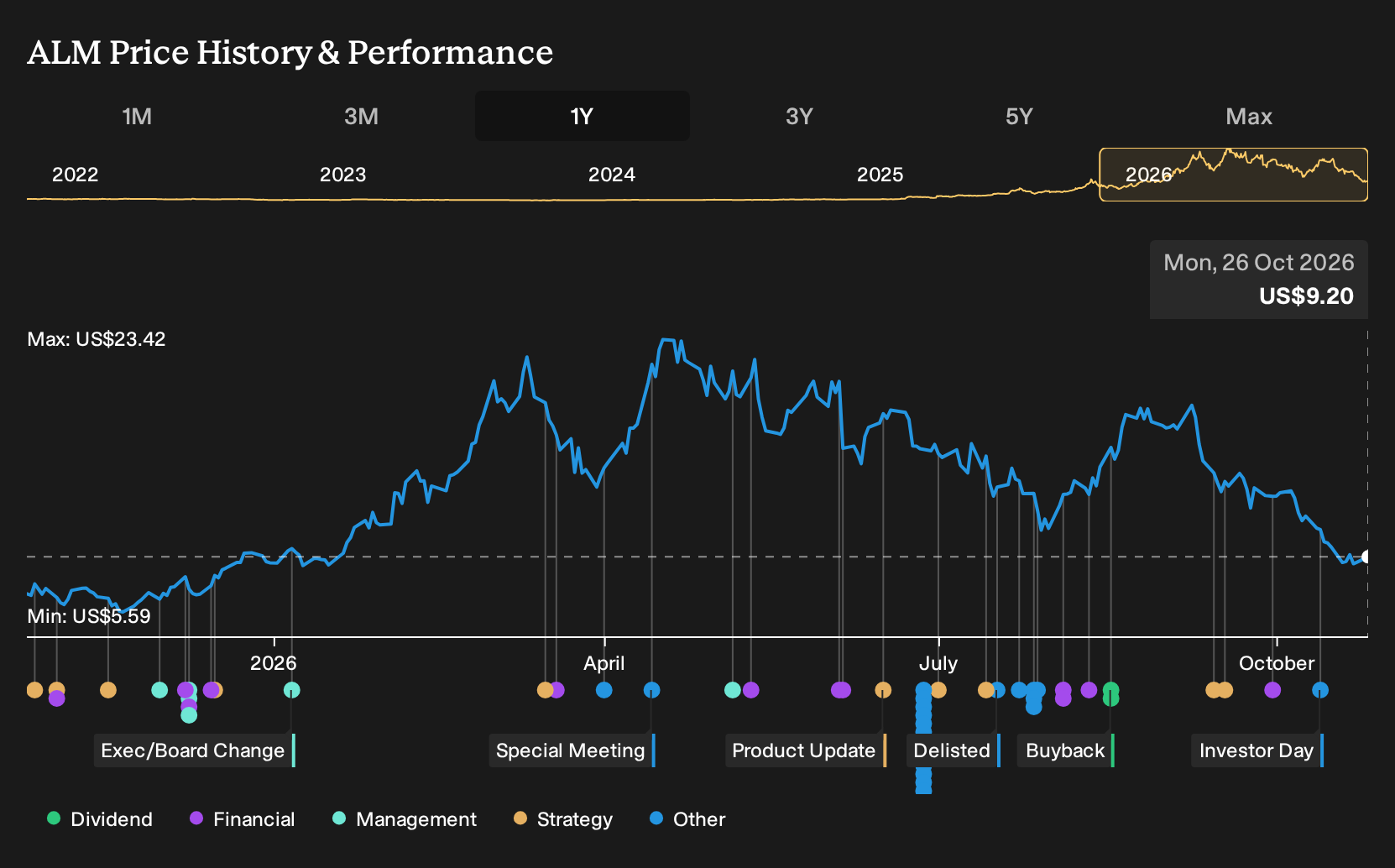Click the blue event marker at April tick
This screenshot has width=1395, height=868.
pos(603,690)
